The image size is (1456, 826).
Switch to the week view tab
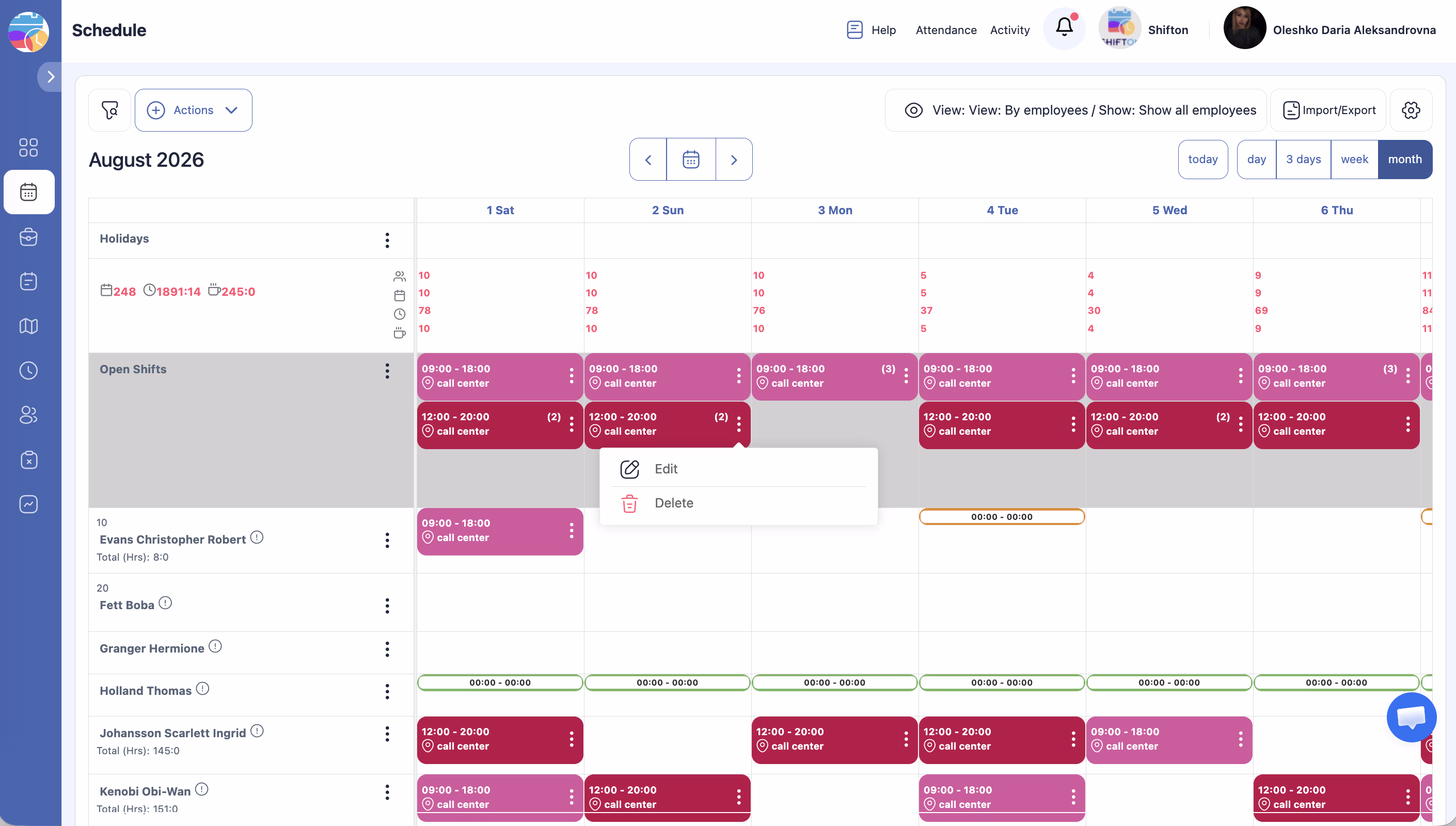coord(1353,160)
